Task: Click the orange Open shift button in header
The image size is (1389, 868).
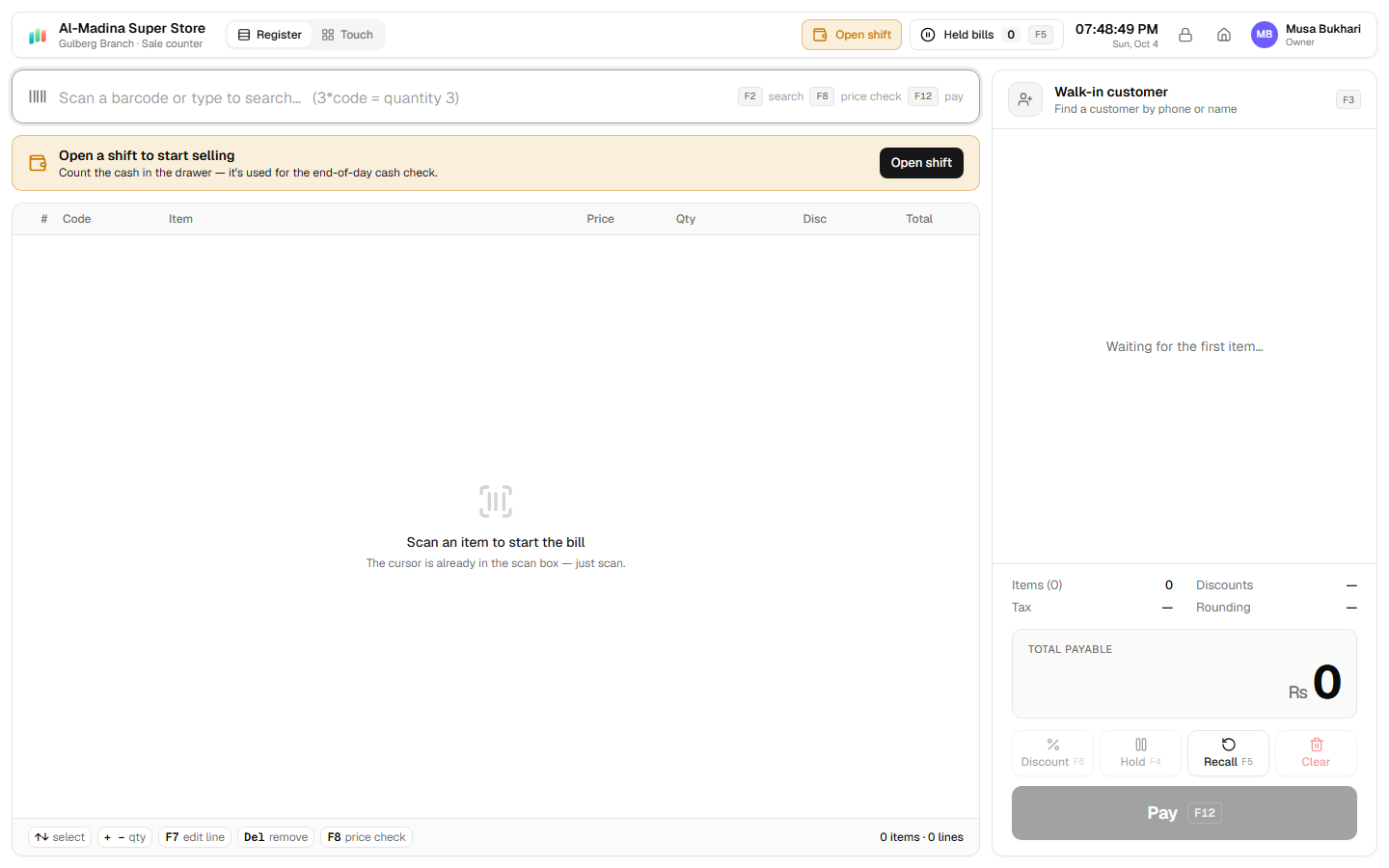Action: click(852, 35)
